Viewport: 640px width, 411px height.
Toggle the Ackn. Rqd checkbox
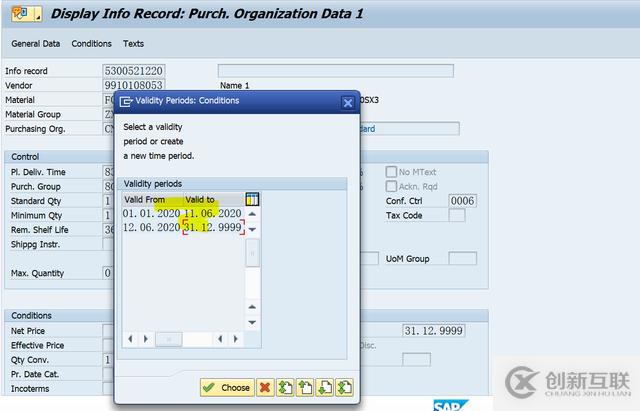coord(391,186)
